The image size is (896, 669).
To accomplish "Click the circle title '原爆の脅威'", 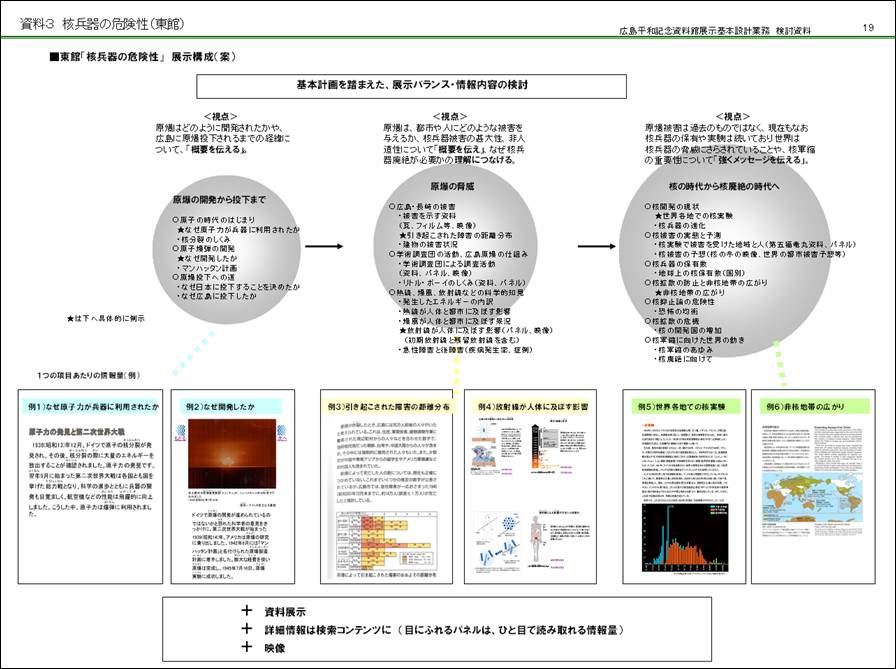I will point(452,186).
